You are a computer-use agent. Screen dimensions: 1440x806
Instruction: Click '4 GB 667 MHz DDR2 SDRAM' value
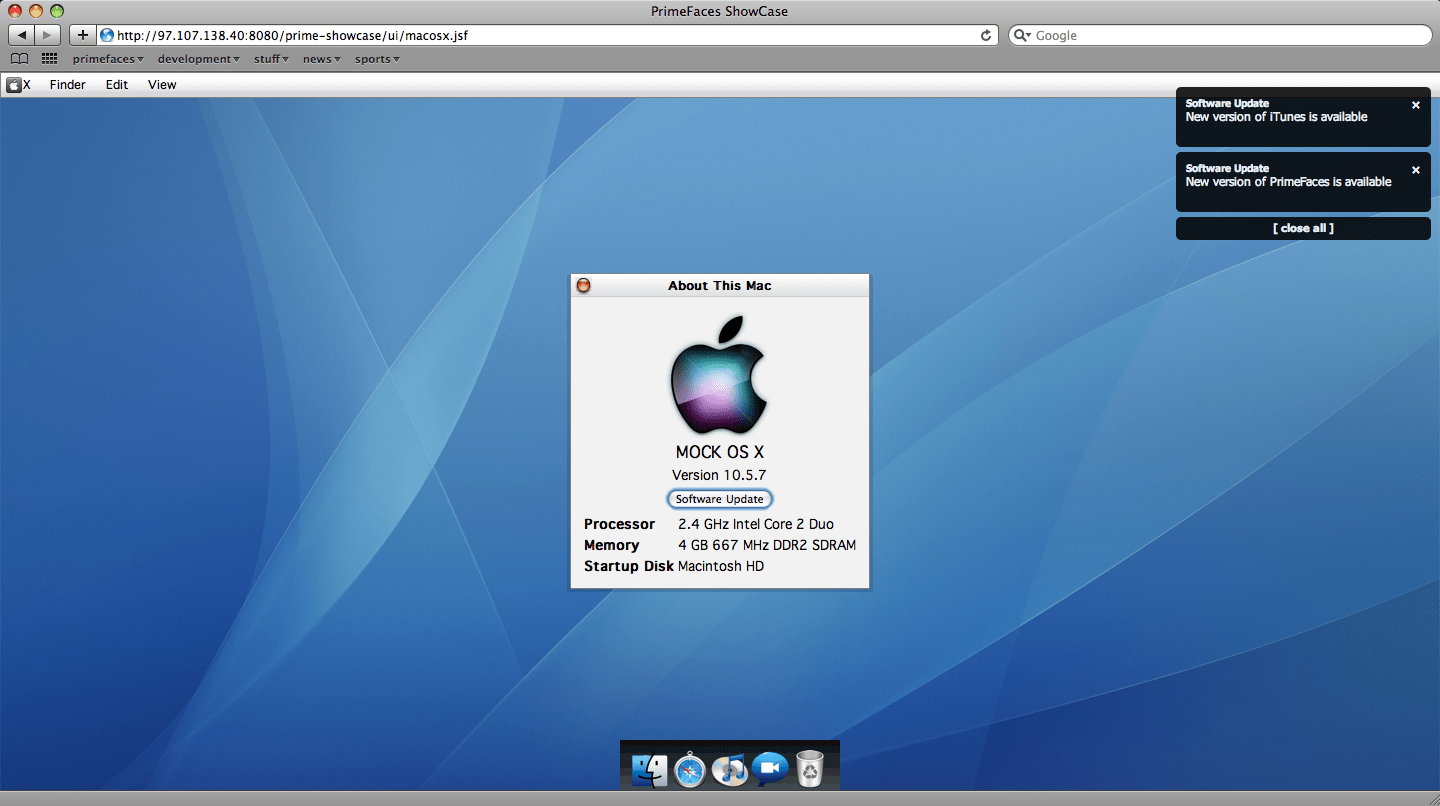tap(767, 545)
